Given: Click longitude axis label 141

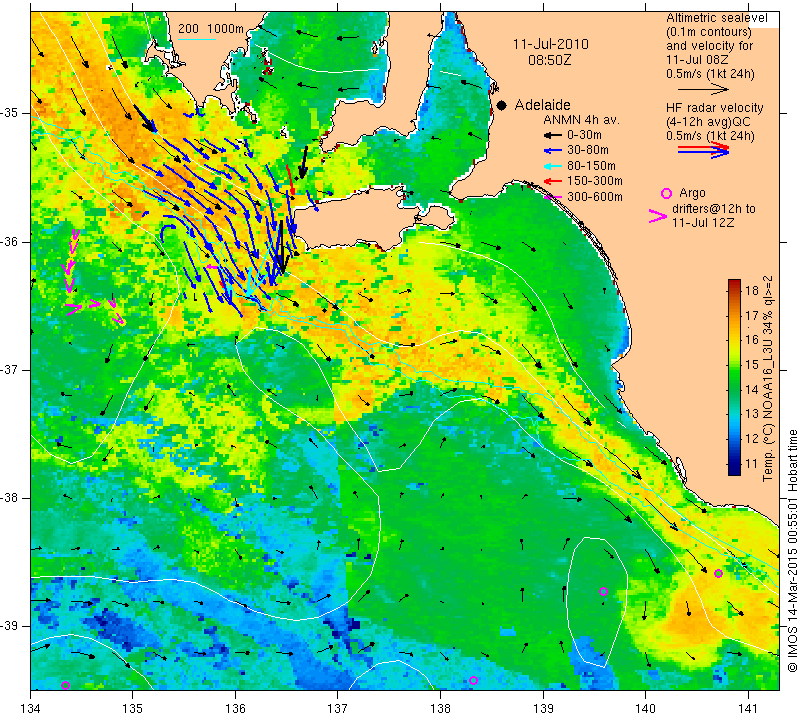Looking at the screenshot, I should click(748, 709).
